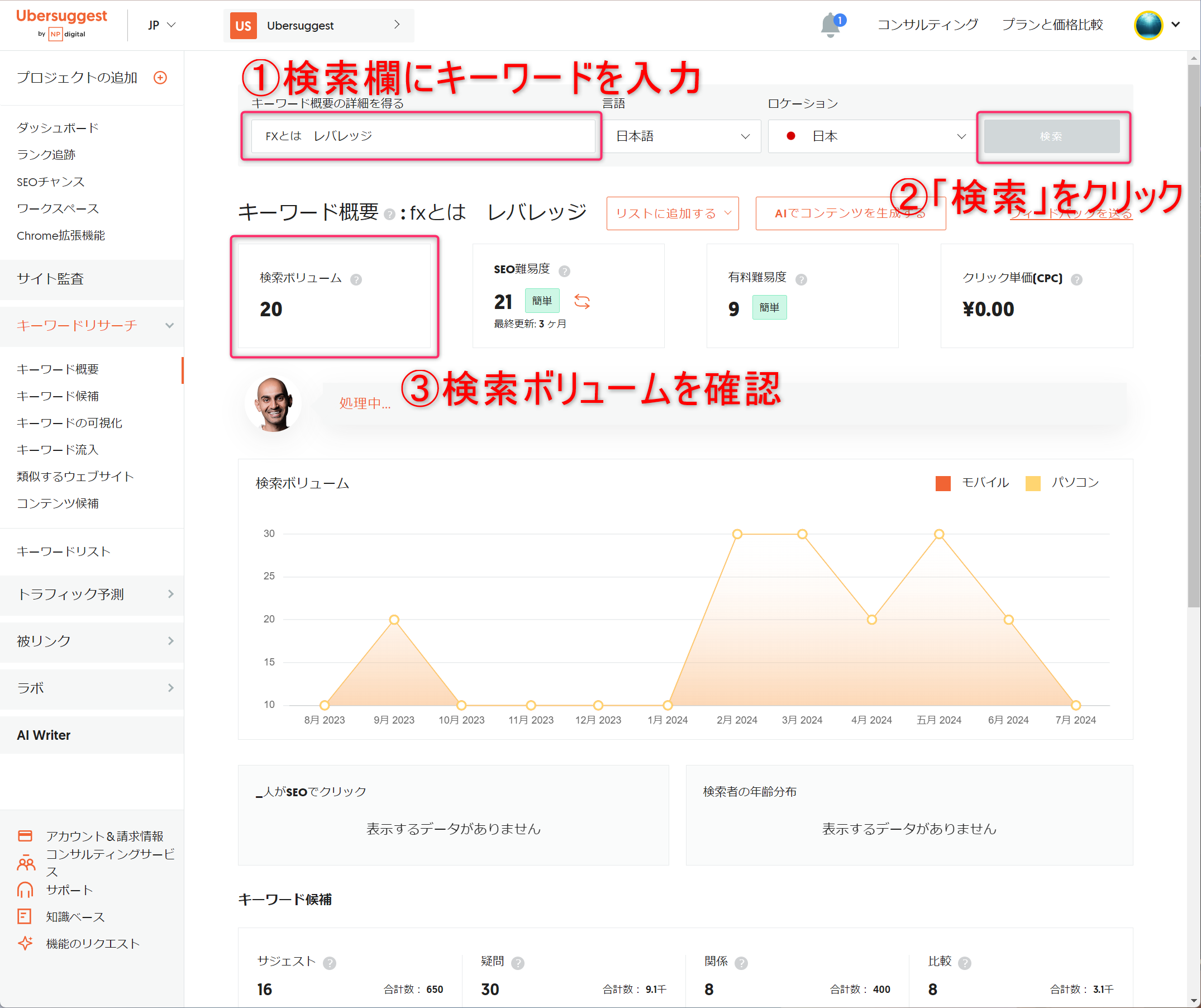This screenshot has width=1201, height=1008.
Task: Click Neil Patel avatar photo
Action: pyautogui.click(x=273, y=404)
